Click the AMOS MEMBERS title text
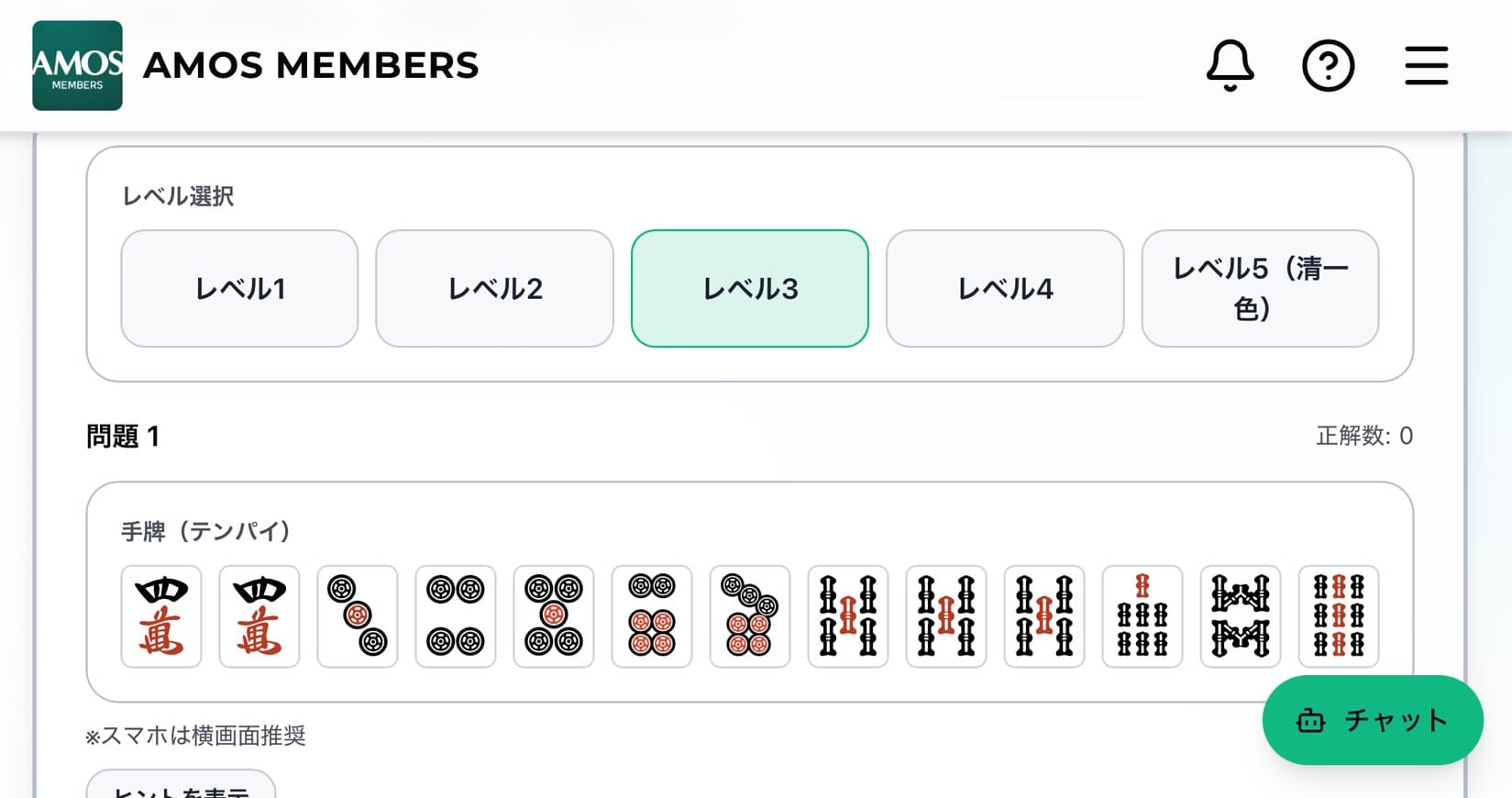The image size is (1512, 798). tap(311, 65)
